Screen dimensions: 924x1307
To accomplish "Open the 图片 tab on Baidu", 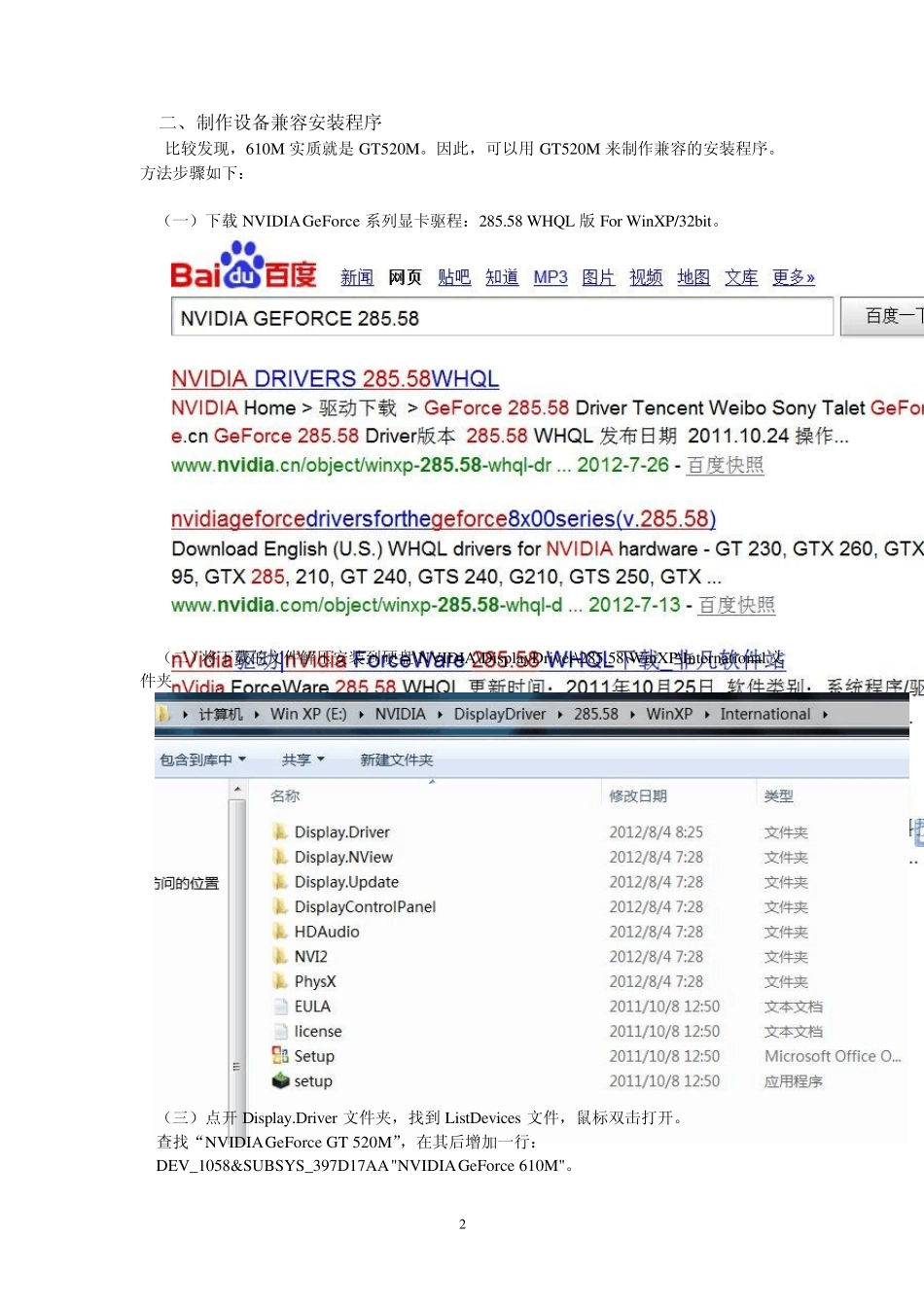I will 598,277.
